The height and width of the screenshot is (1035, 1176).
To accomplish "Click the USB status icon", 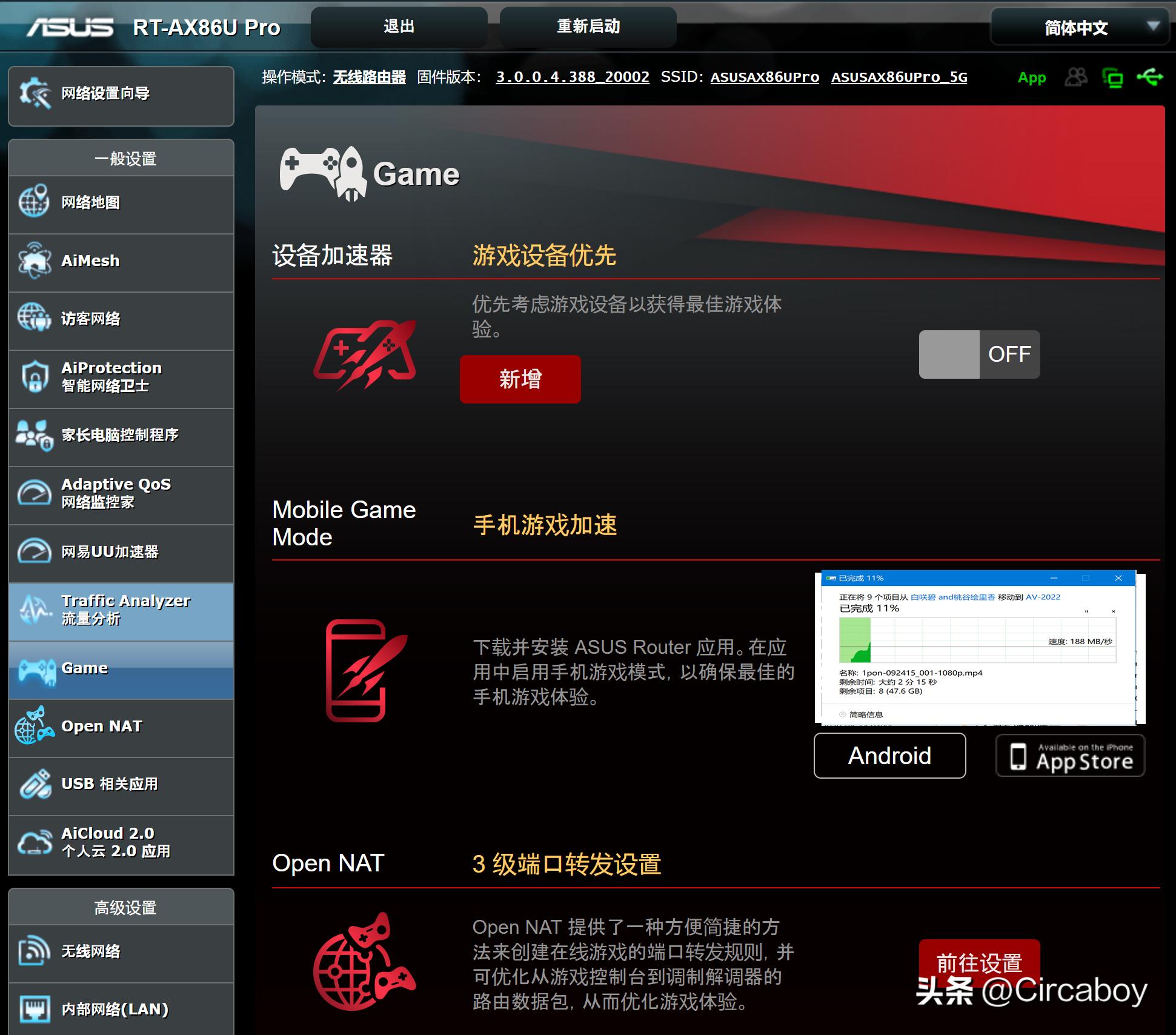I will point(1149,78).
